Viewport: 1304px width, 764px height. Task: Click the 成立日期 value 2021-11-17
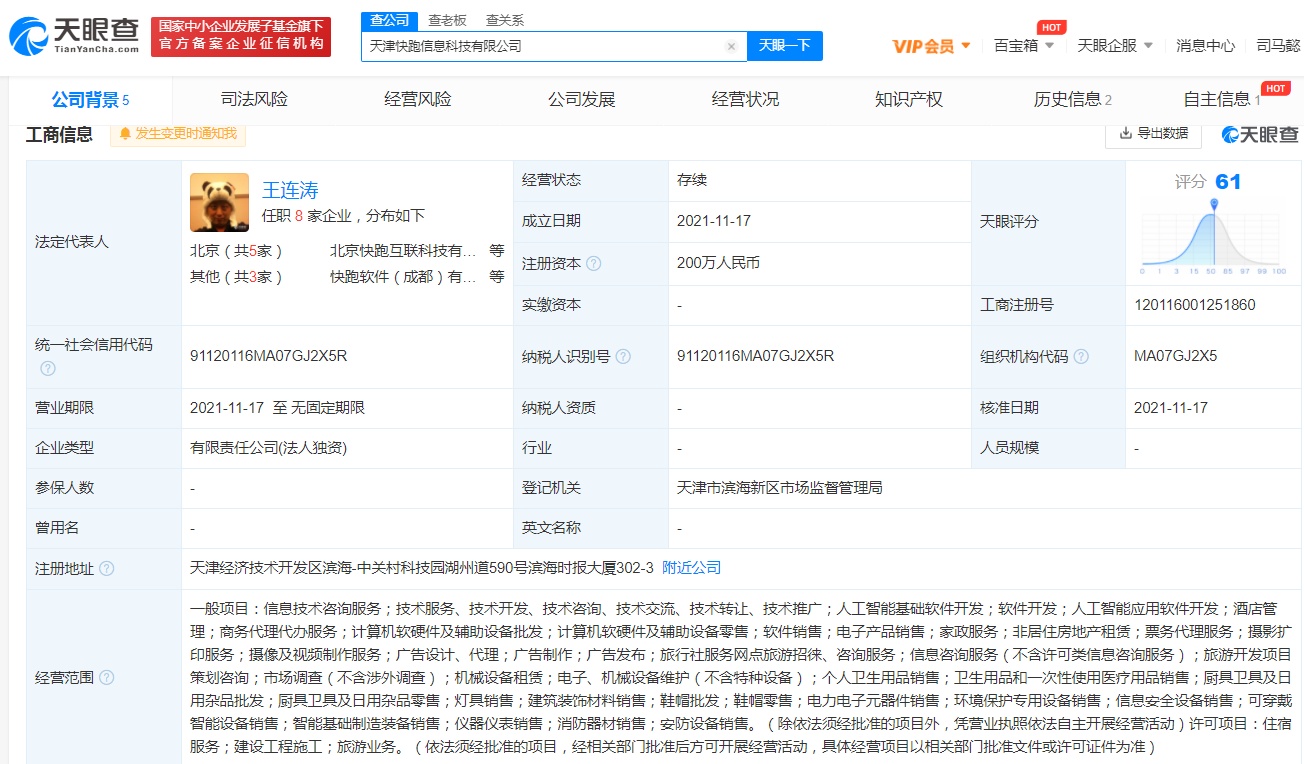(714, 221)
